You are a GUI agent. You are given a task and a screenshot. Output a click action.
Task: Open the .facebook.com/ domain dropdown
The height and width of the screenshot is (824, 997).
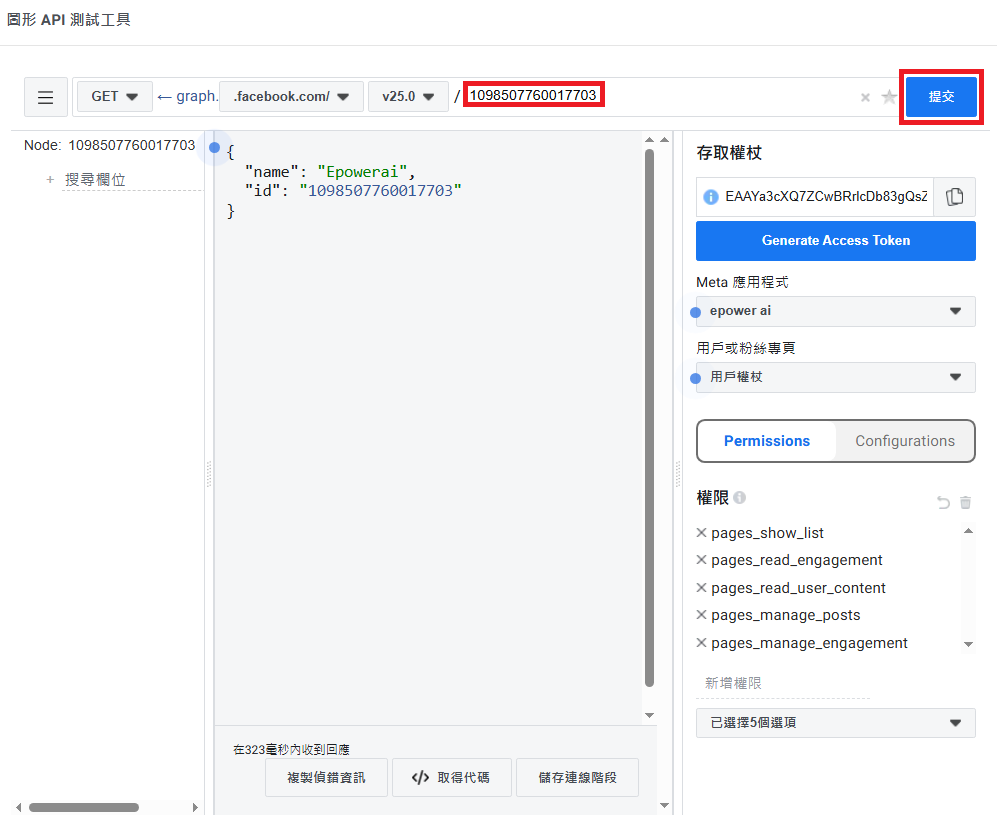[x=291, y=97]
